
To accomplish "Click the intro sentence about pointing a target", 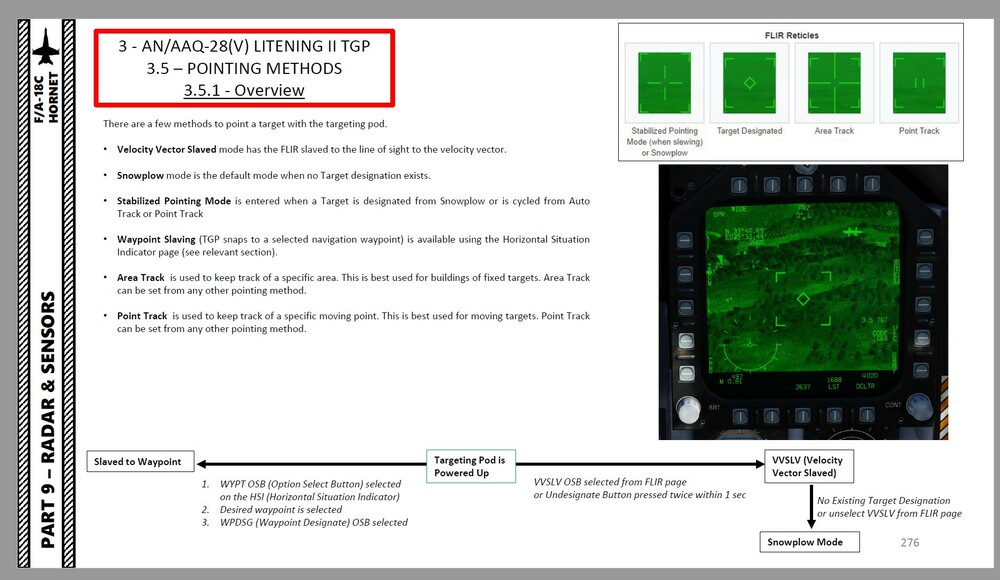I will (x=245, y=124).
